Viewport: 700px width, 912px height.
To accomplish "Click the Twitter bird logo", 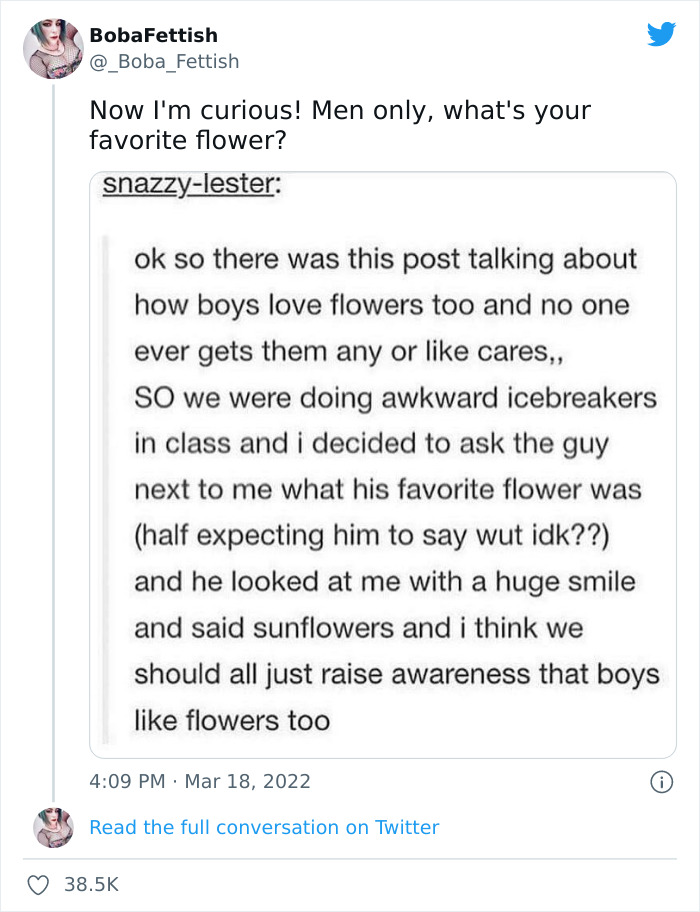I will coord(661,35).
